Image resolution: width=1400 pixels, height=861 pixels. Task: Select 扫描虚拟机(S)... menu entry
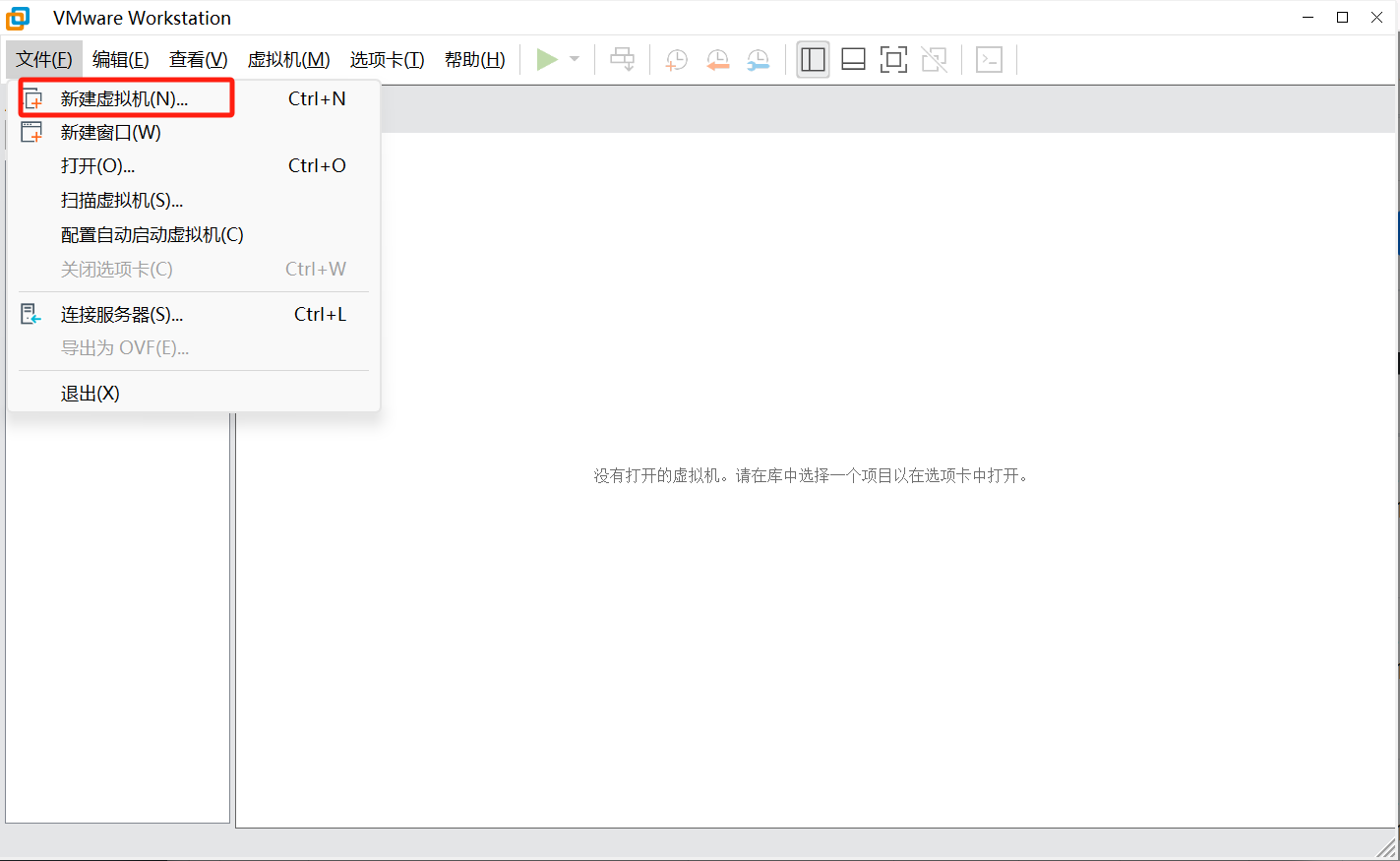[x=194, y=200]
